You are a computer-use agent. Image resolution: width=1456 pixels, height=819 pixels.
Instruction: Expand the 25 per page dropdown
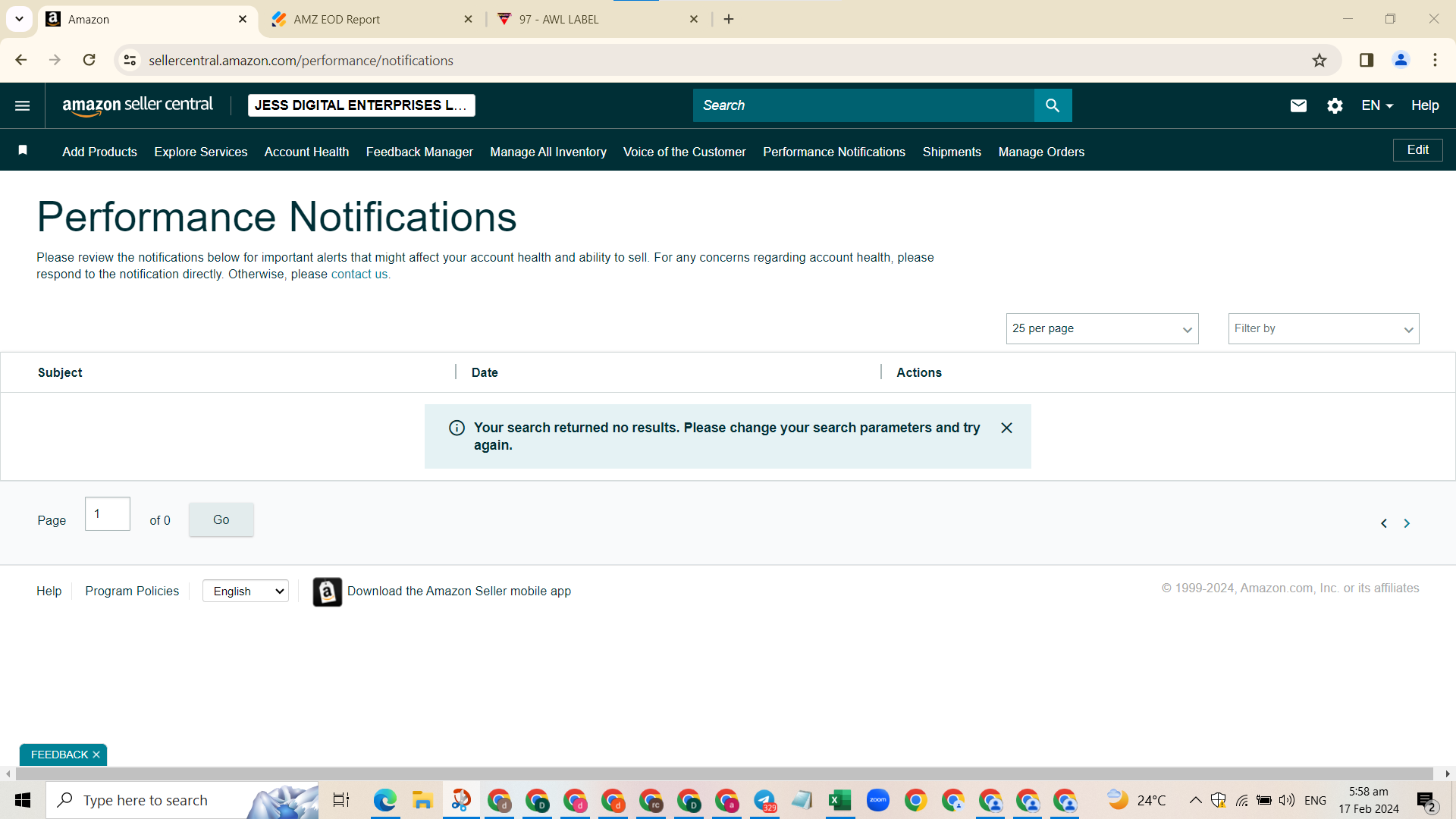[1102, 328]
